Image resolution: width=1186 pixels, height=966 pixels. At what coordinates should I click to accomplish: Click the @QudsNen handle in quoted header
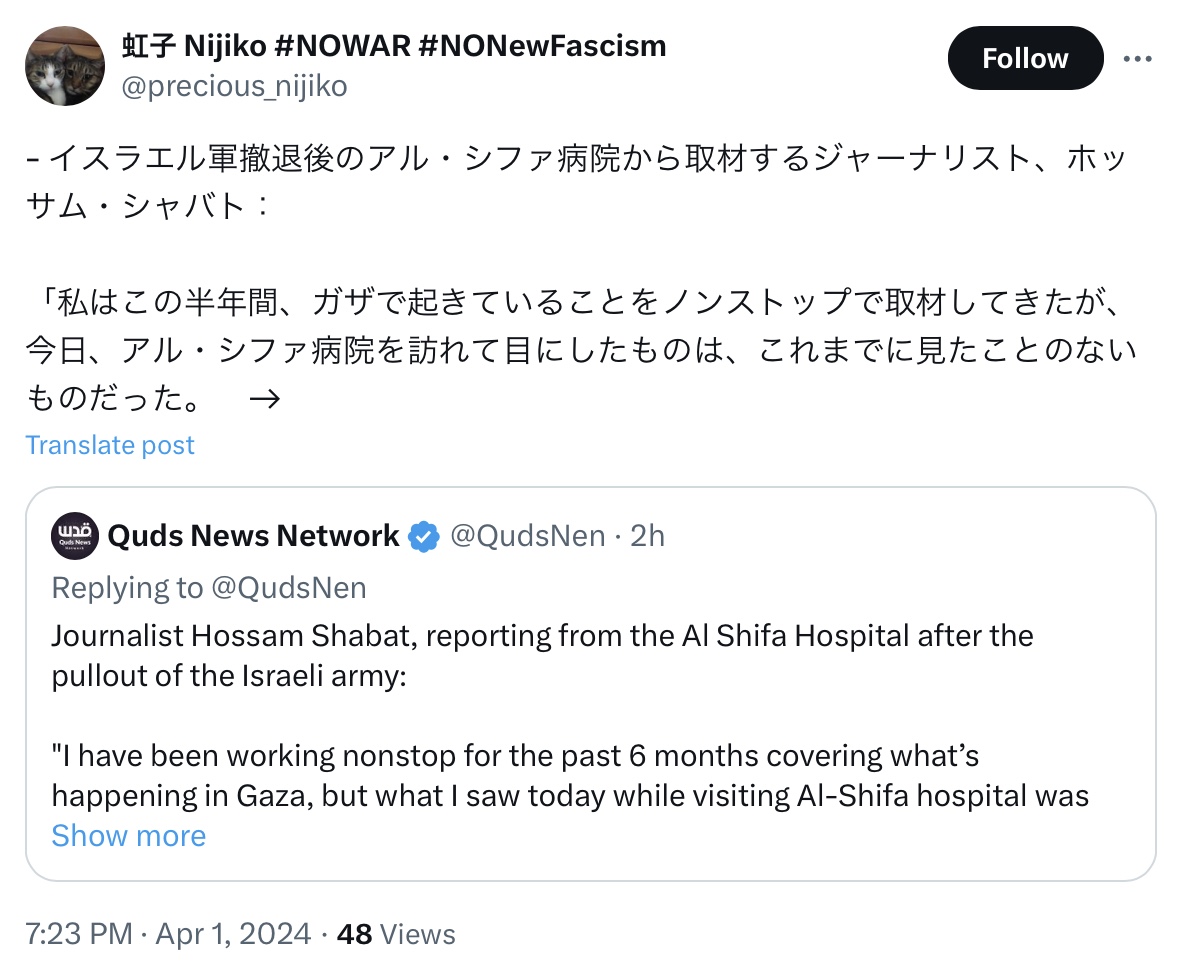528,536
